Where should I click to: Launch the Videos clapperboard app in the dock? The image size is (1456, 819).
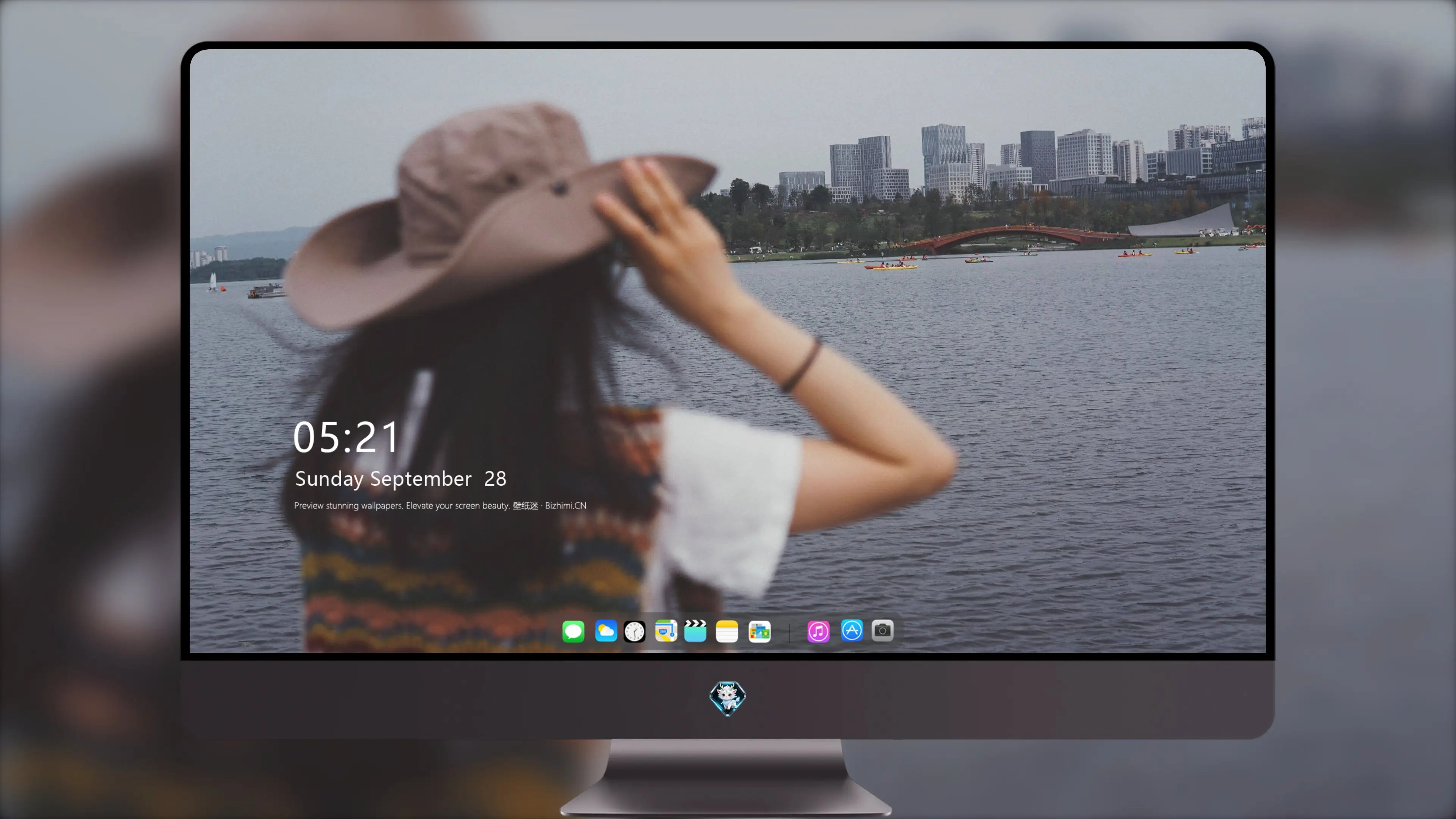[x=695, y=631]
